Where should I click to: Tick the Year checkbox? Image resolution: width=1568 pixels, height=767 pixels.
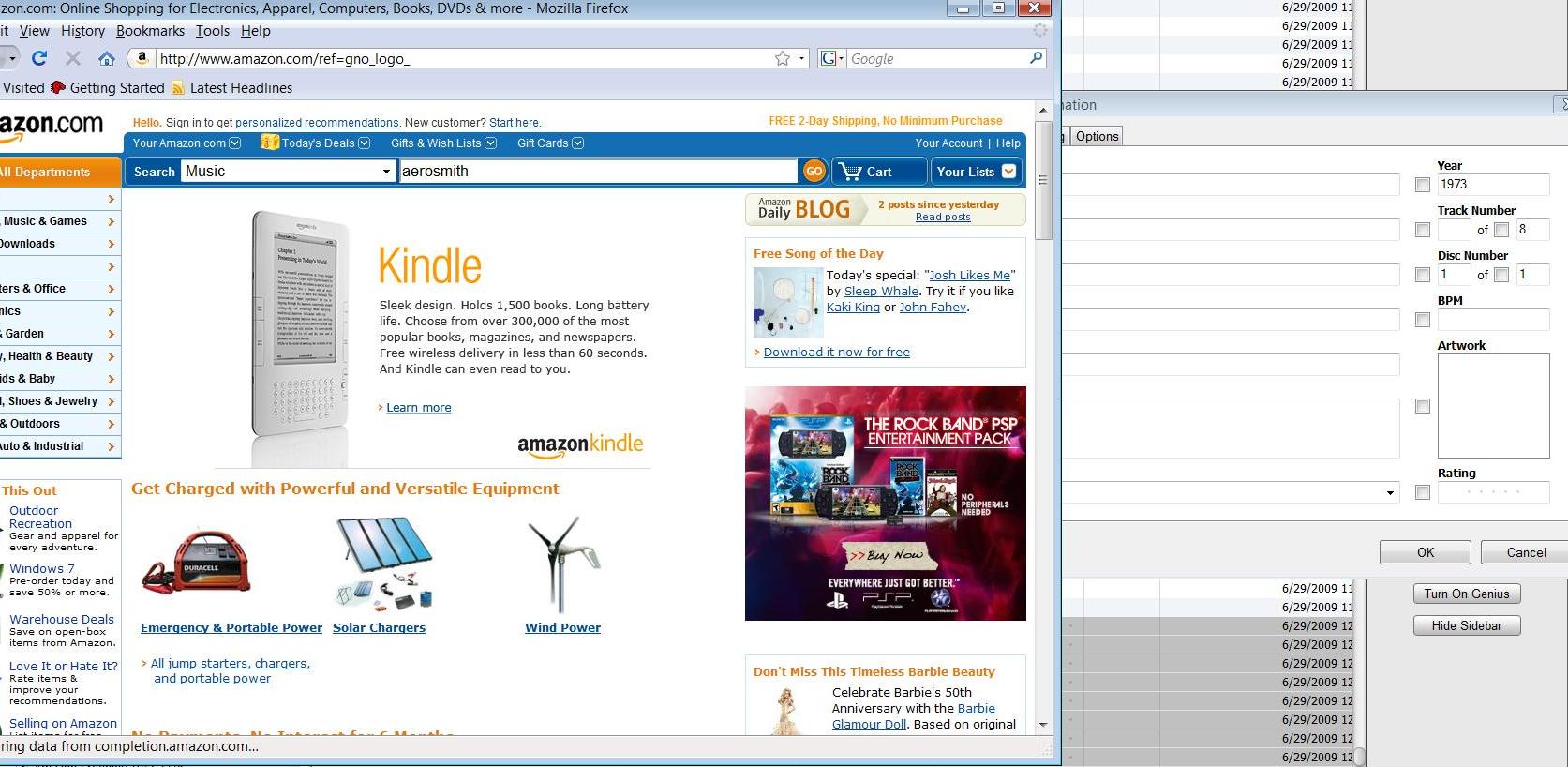coord(1423,185)
